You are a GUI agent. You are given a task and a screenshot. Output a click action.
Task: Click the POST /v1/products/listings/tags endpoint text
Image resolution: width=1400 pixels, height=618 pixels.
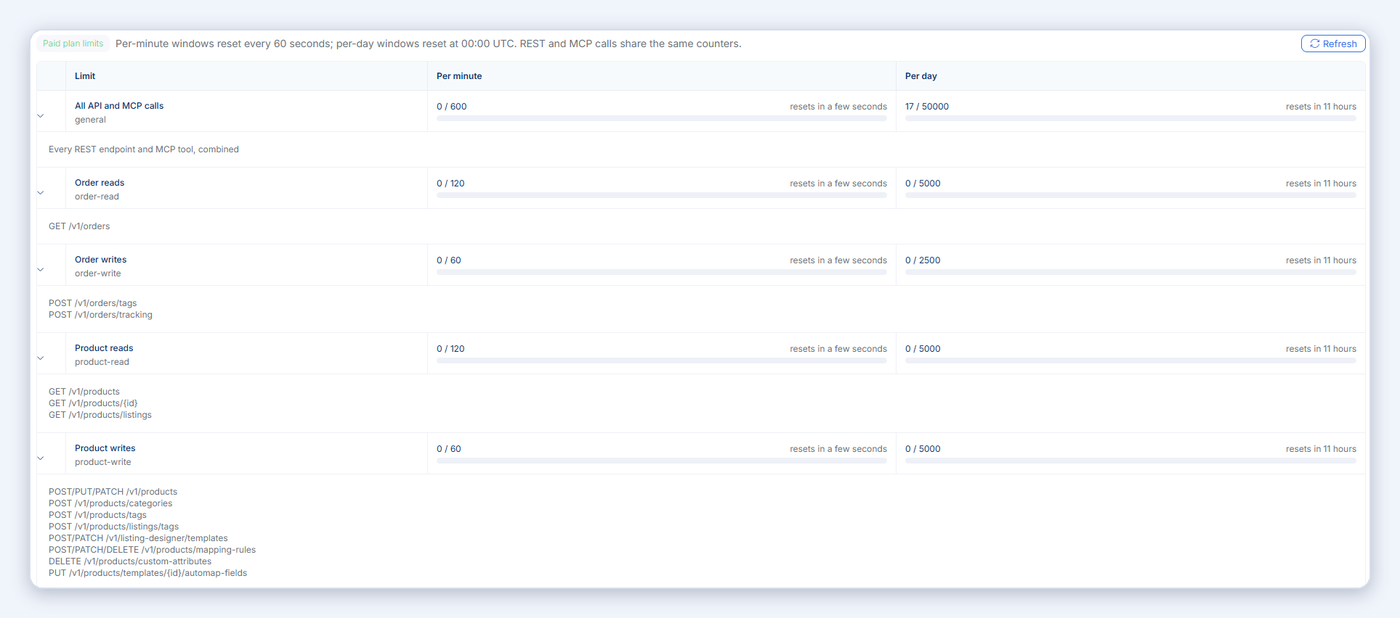click(114, 526)
